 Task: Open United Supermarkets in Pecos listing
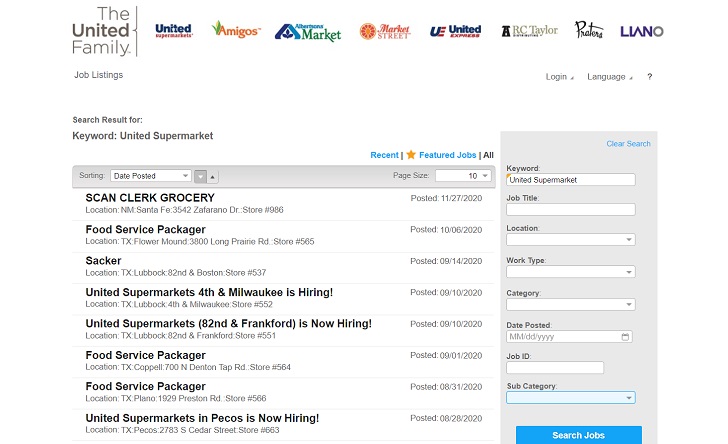click(x=202, y=418)
